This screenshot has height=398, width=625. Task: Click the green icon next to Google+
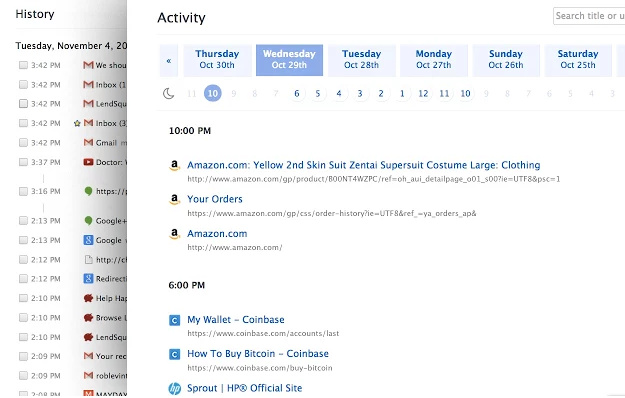[88, 221]
